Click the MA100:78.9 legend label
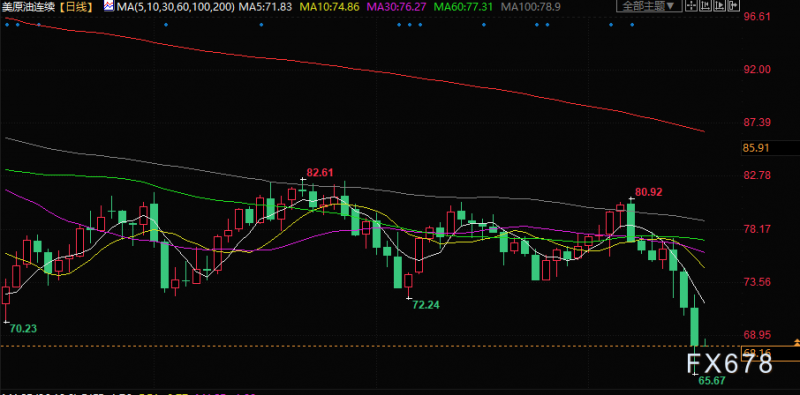Image resolution: width=800 pixels, height=395 pixels. 531,7
